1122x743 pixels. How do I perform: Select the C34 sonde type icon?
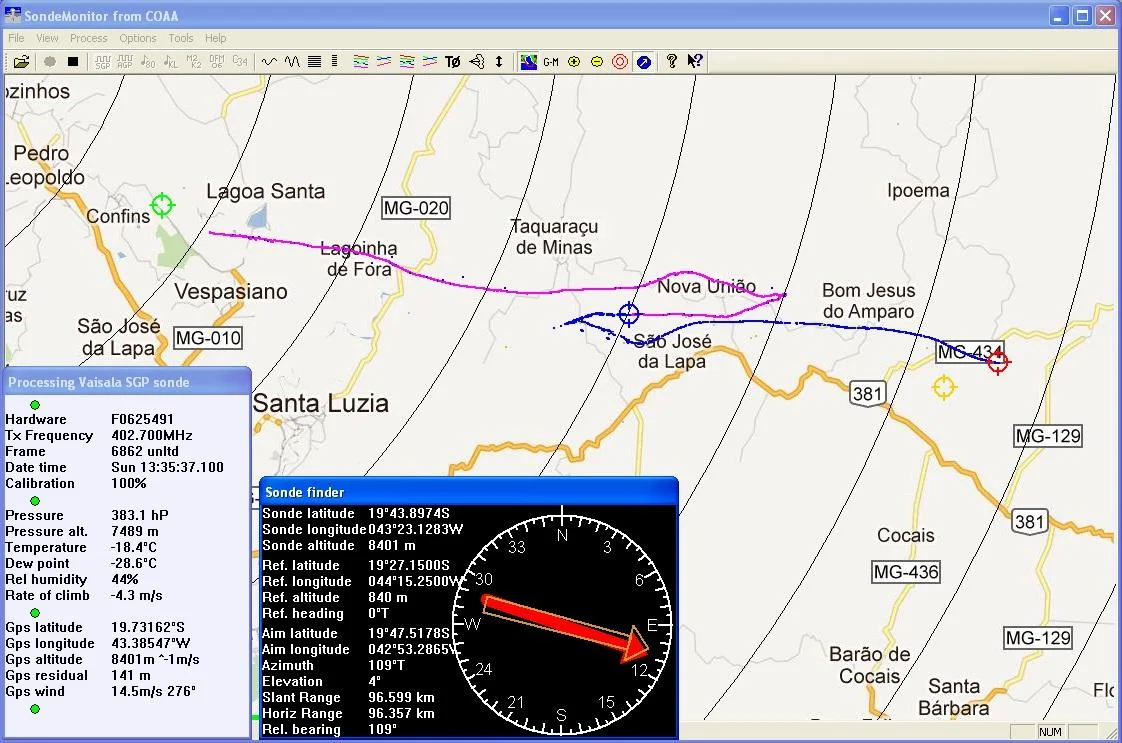[240, 62]
